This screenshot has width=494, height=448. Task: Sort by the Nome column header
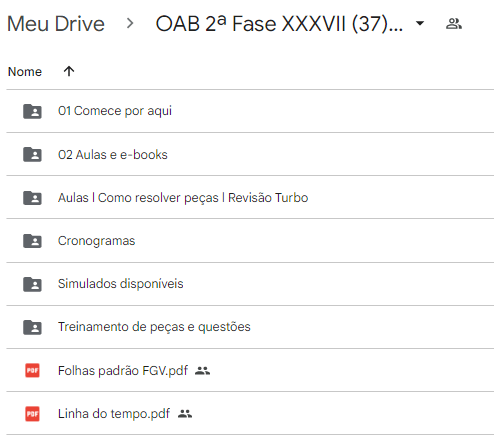(25, 72)
